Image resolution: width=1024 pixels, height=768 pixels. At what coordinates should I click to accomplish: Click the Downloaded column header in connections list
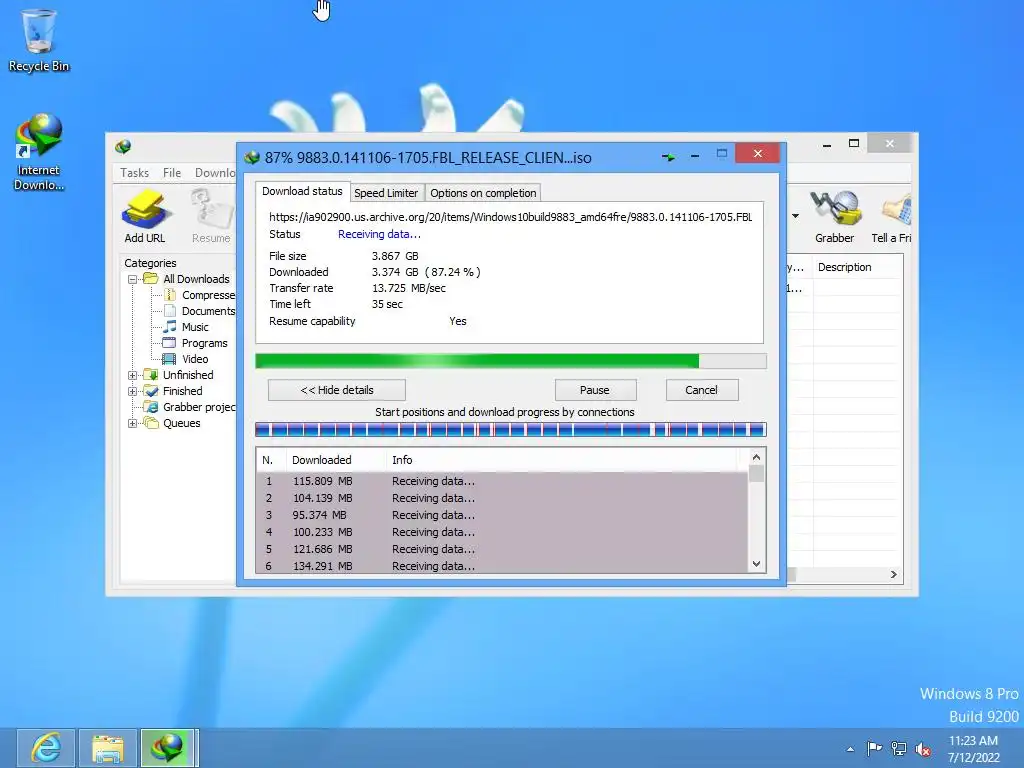[336, 460]
